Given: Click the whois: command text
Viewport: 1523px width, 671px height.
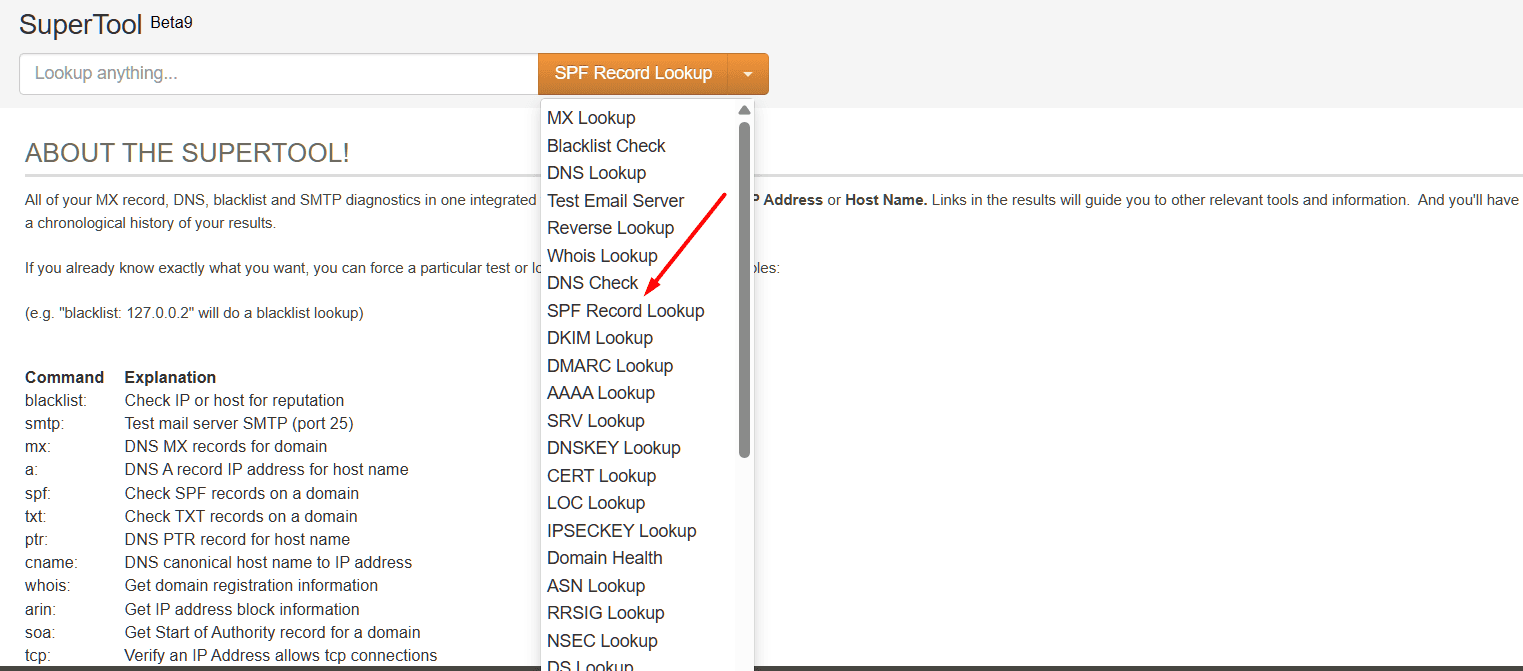Looking at the screenshot, I should click(47, 585).
